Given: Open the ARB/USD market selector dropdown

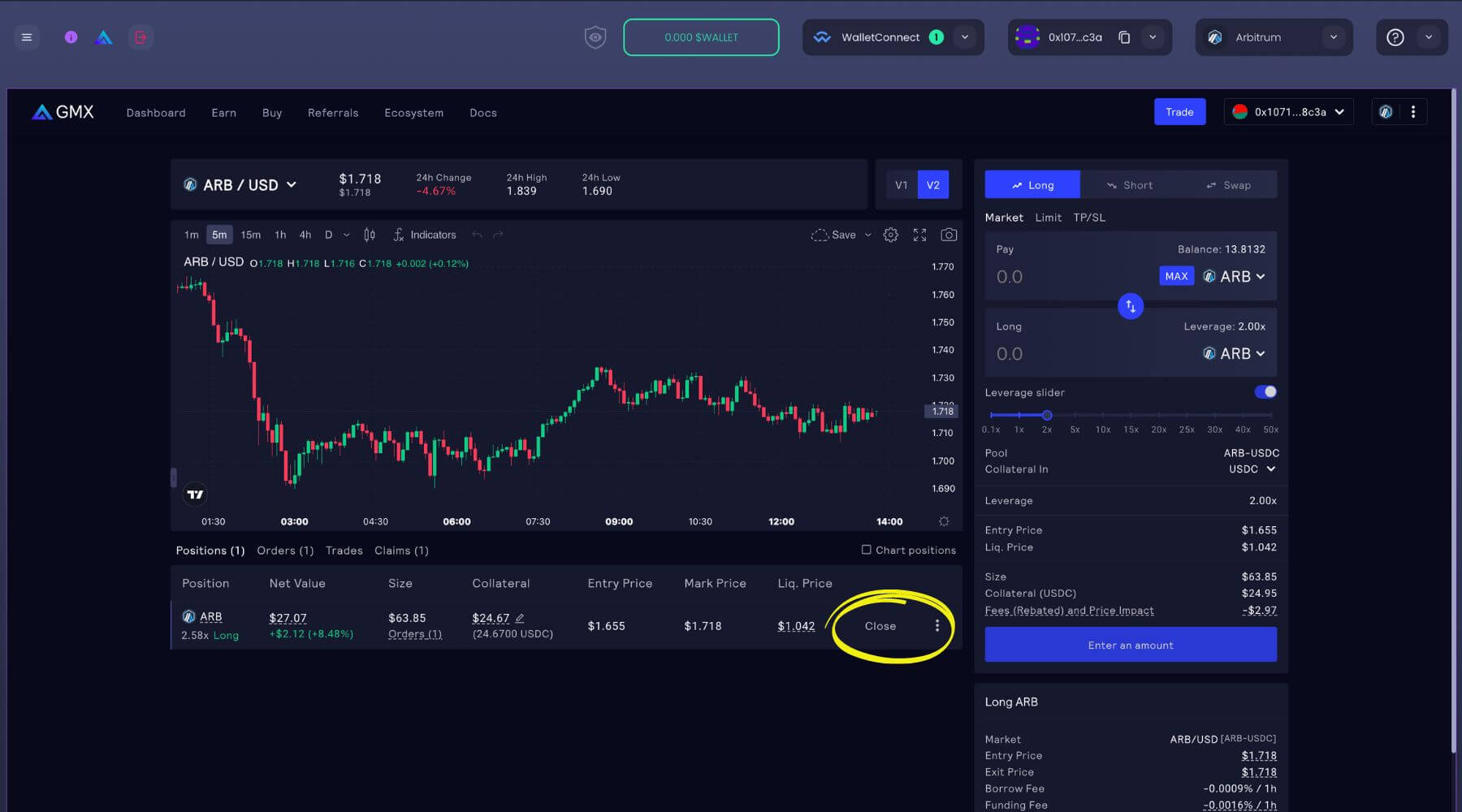Looking at the screenshot, I should click(x=240, y=184).
